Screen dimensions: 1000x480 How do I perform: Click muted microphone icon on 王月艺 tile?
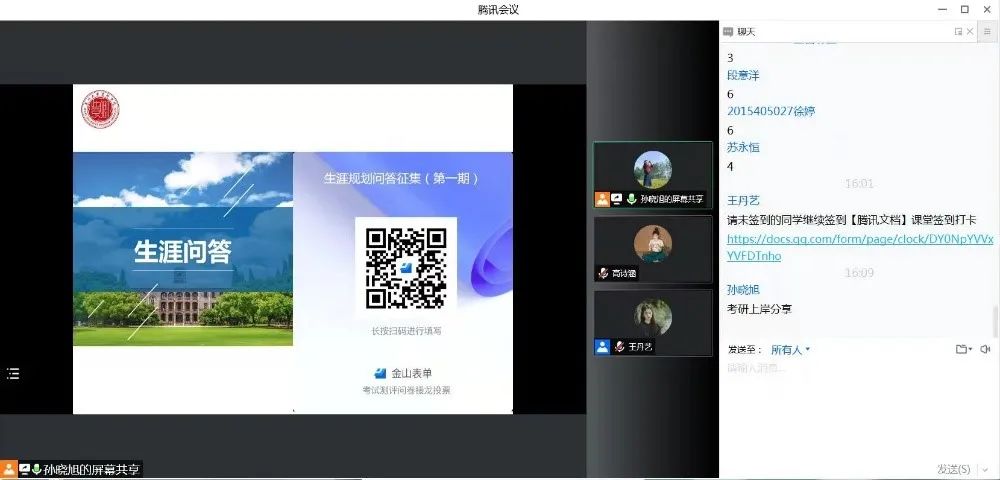619,347
